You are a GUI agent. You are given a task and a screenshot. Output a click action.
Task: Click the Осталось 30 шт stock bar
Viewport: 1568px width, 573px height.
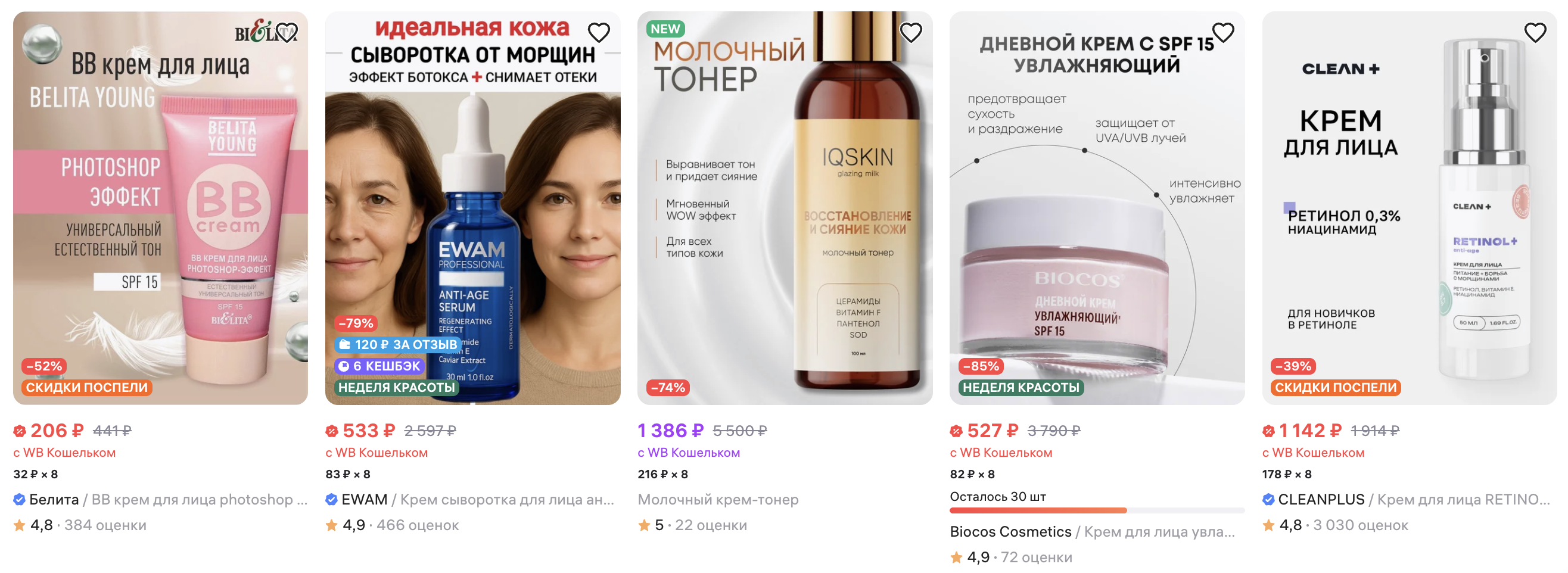pos(1097,510)
